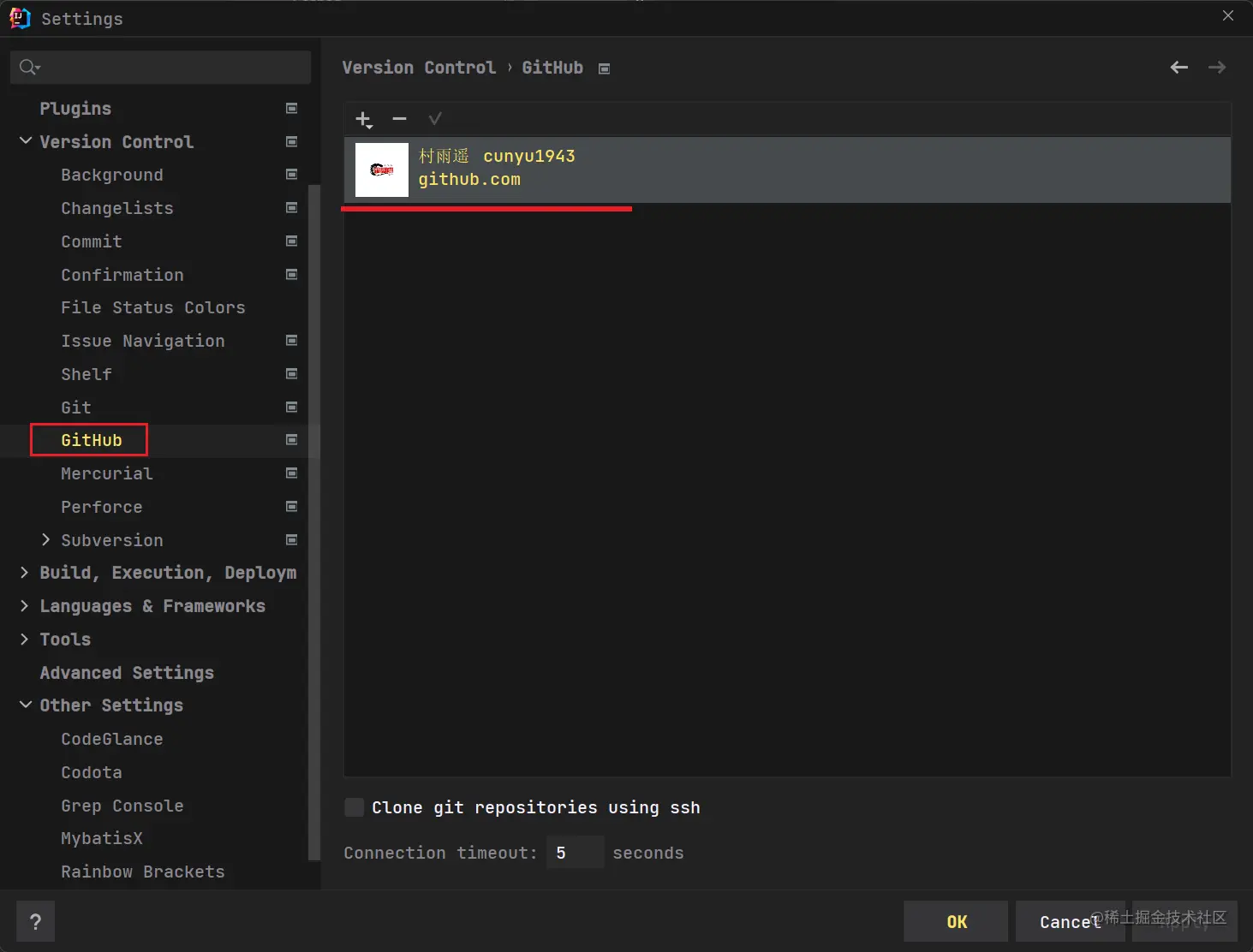This screenshot has width=1253, height=952.
Task: Expand Build, Execution, Deployment section
Action: (x=25, y=573)
